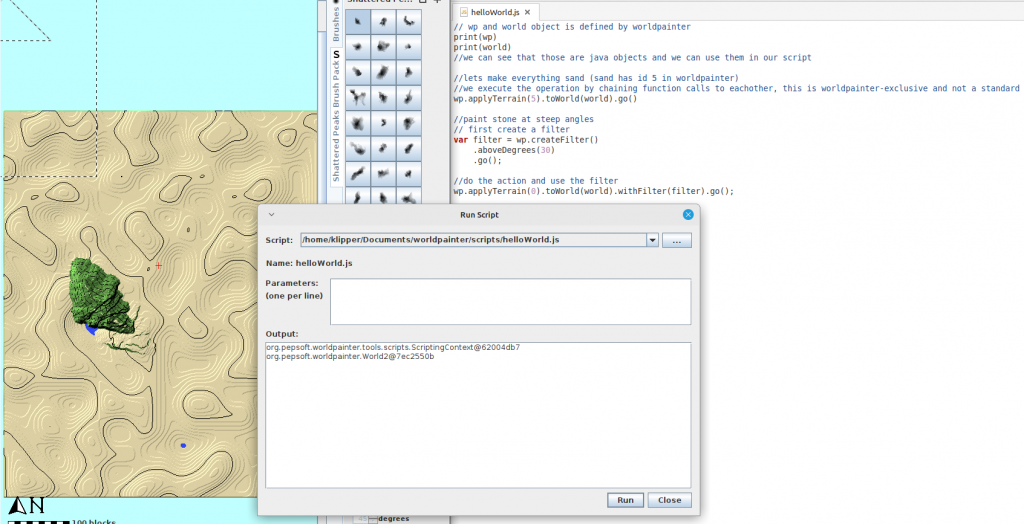This screenshot has height=524, width=1024.
Task: Click inside the Parameters text box
Action: click(x=510, y=301)
